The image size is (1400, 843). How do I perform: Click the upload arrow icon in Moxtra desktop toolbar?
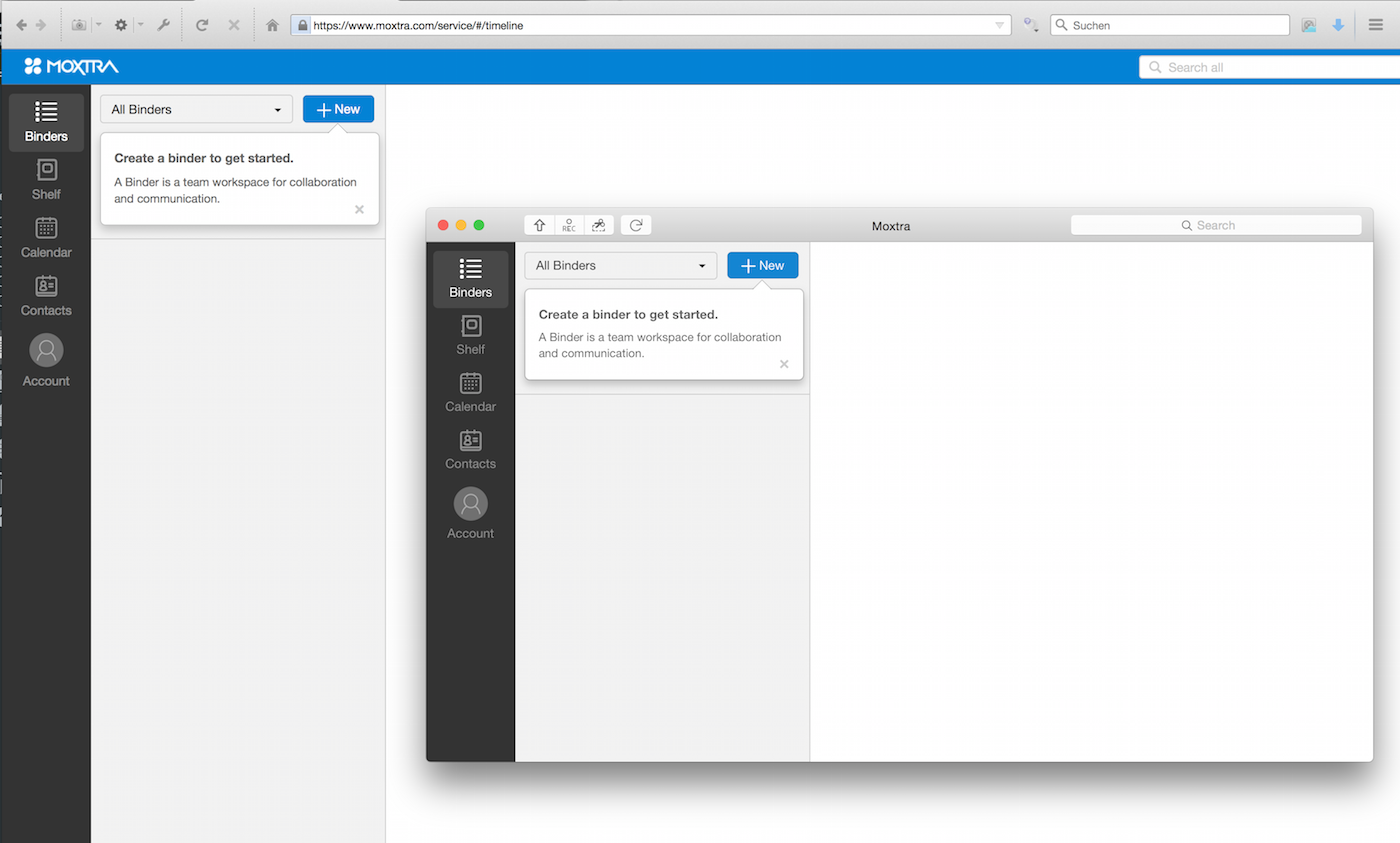click(540, 226)
